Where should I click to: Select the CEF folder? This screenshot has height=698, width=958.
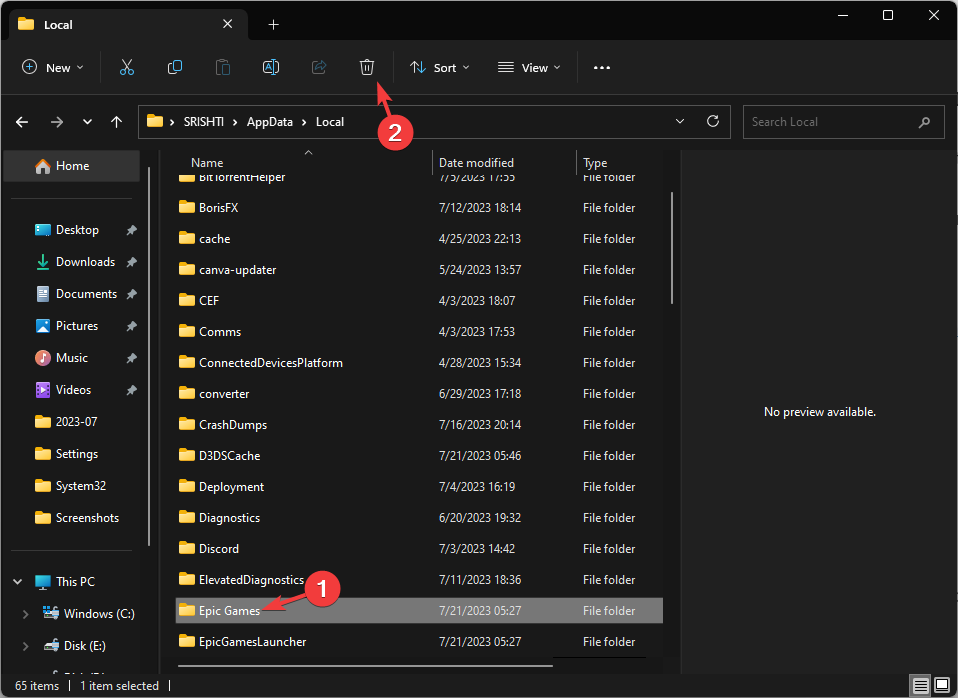(x=419, y=301)
